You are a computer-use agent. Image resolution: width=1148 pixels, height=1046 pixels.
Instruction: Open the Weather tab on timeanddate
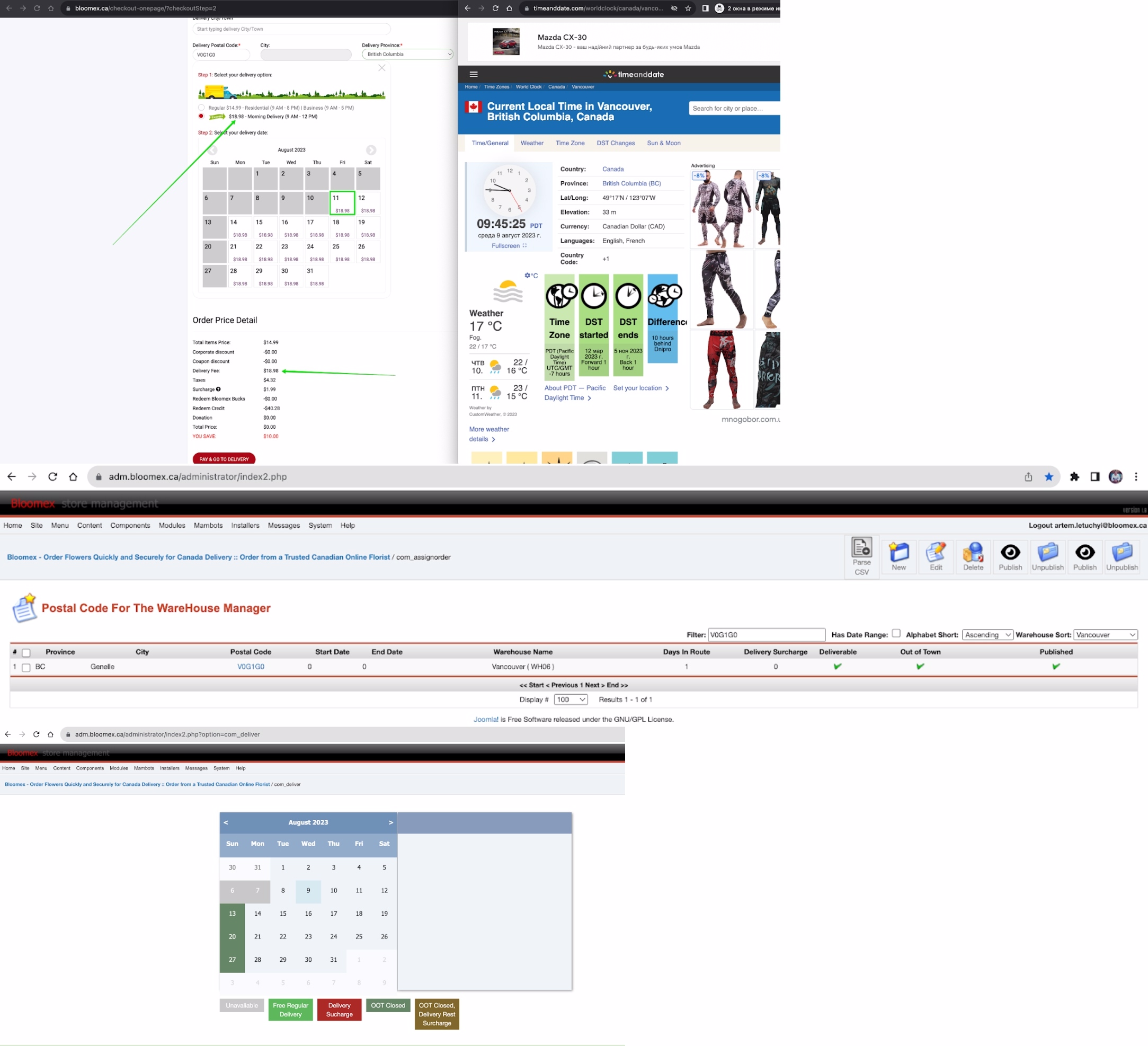[x=532, y=143]
